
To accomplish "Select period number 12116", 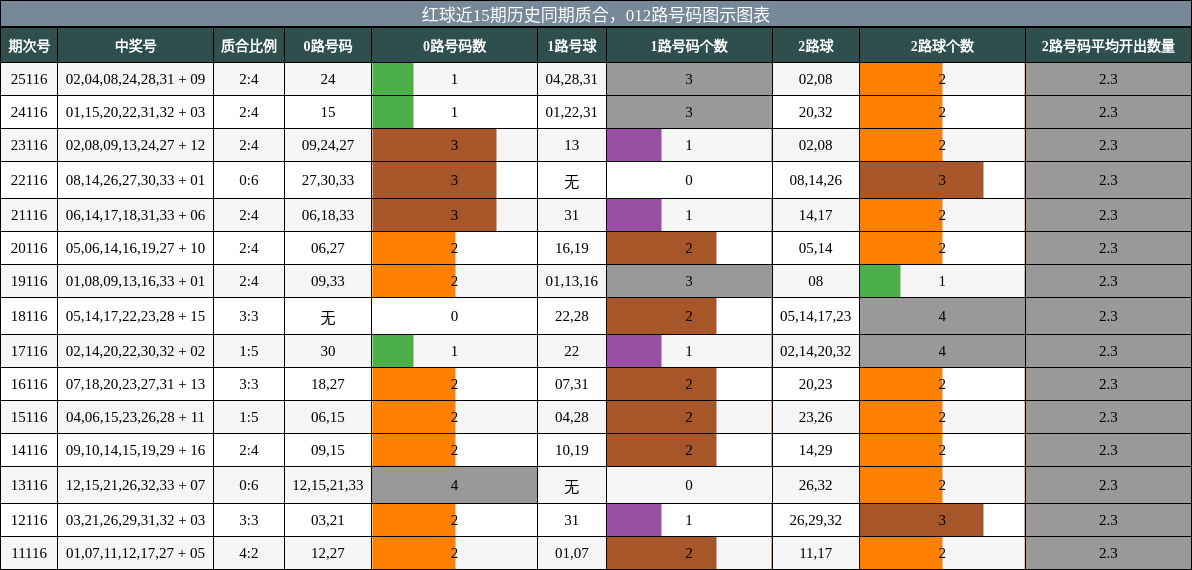I will coord(29,520).
